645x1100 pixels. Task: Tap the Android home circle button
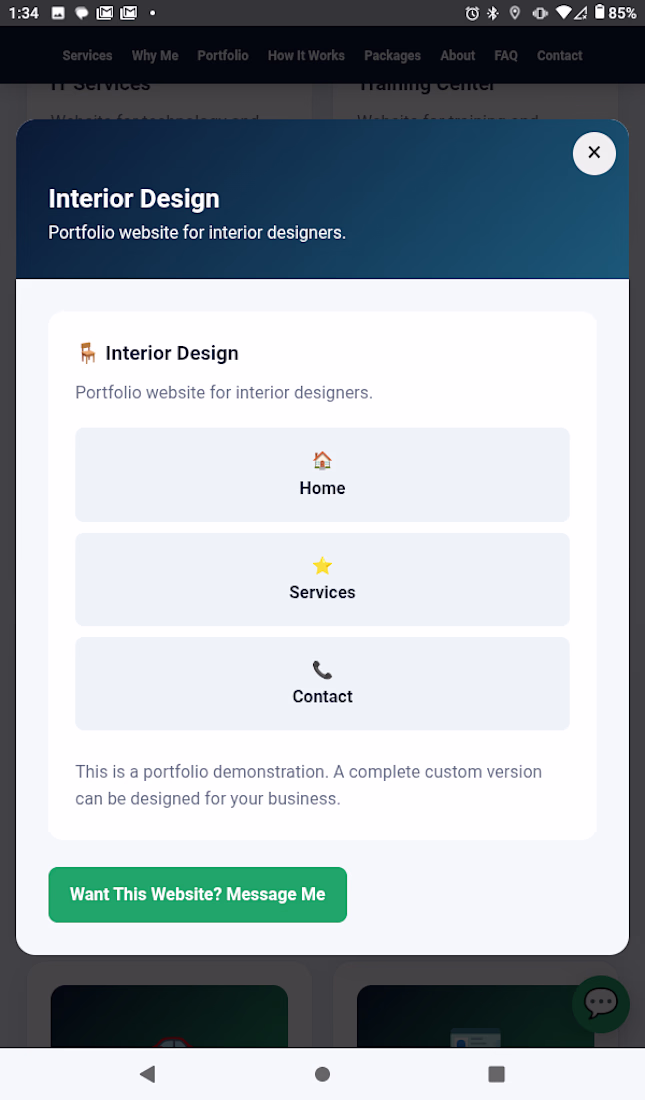[322, 1074]
